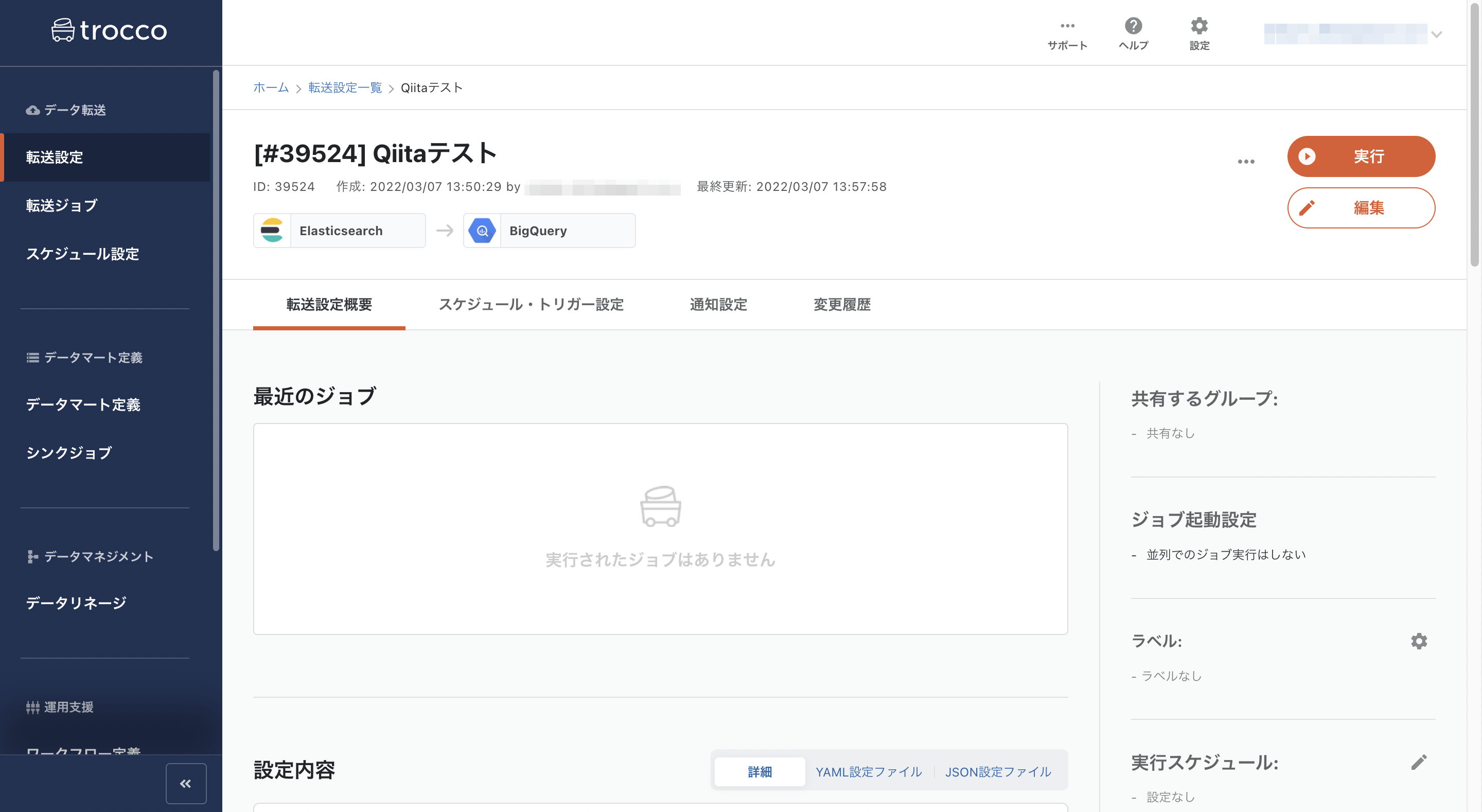1482x812 pixels.
Task: Open the 設定 gear icon
Action: pos(1199,25)
